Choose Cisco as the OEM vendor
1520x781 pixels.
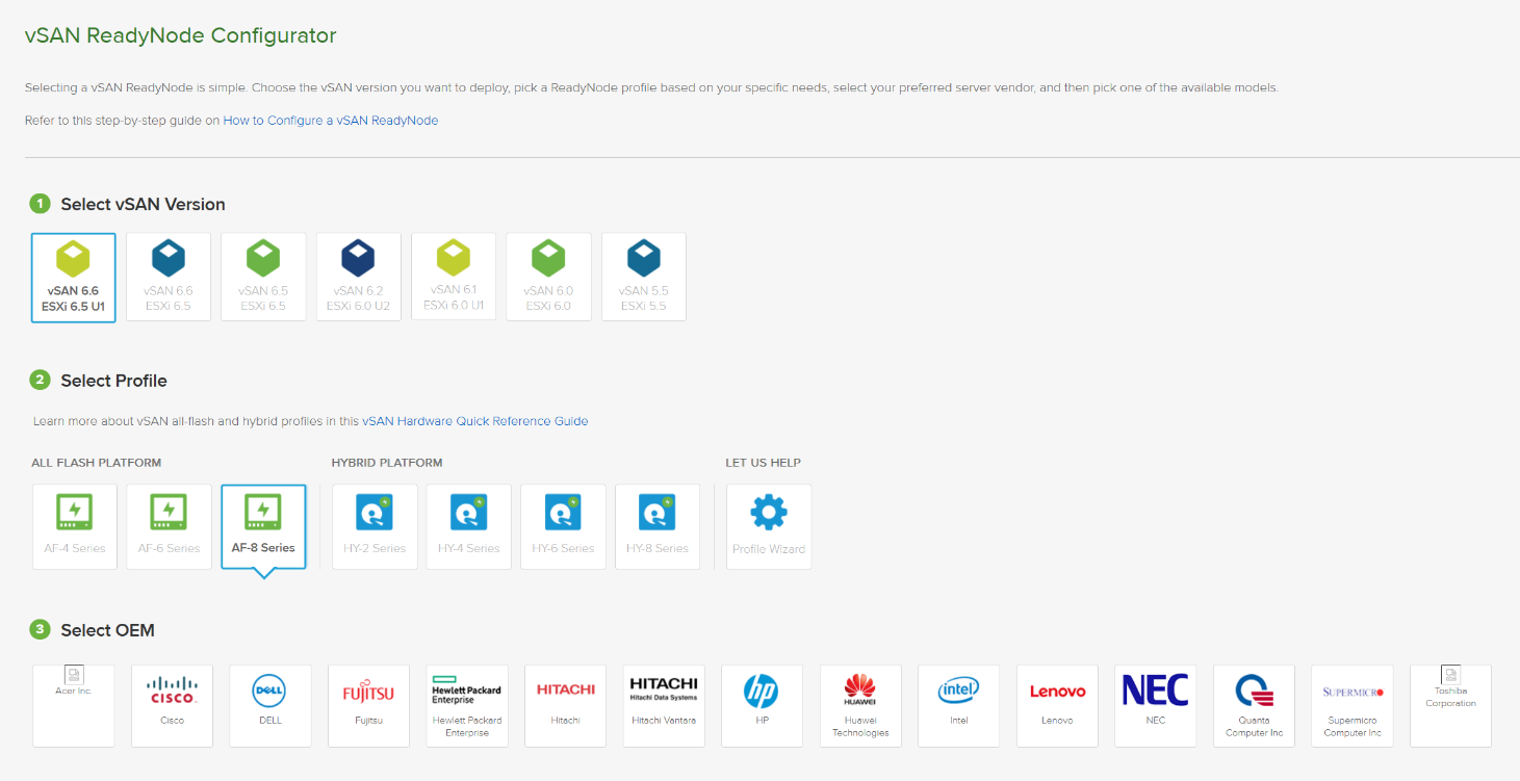click(172, 706)
